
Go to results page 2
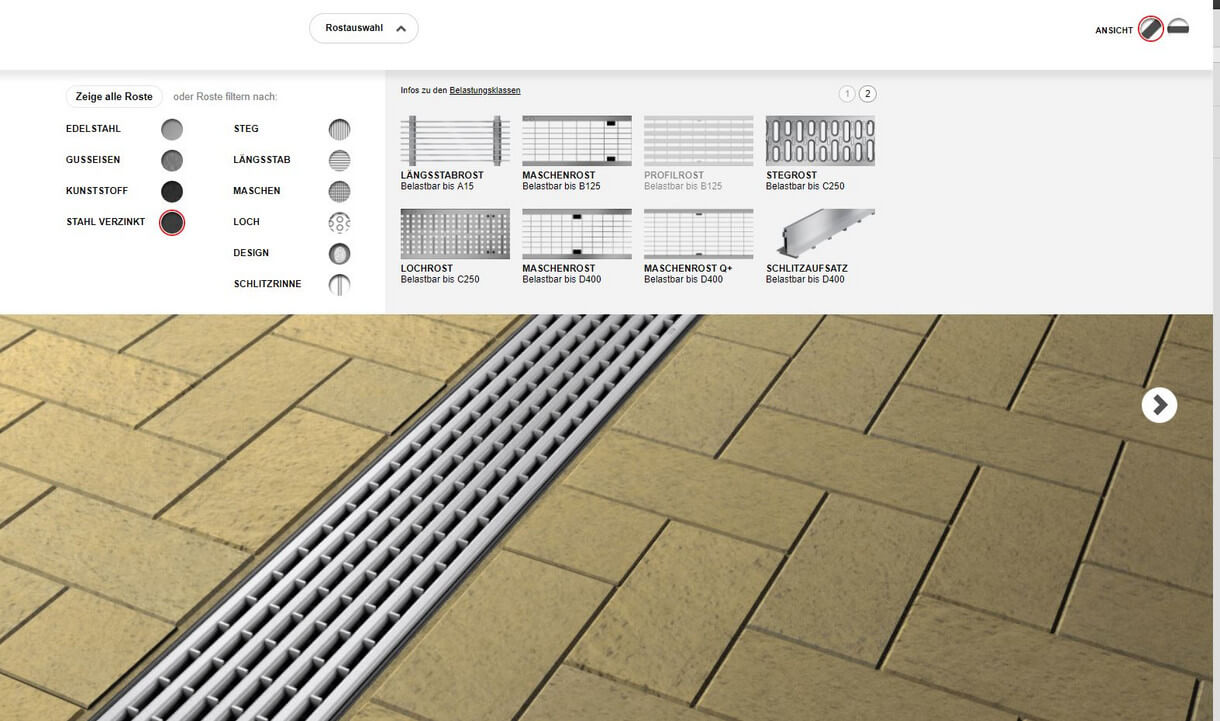[x=867, y=94]
